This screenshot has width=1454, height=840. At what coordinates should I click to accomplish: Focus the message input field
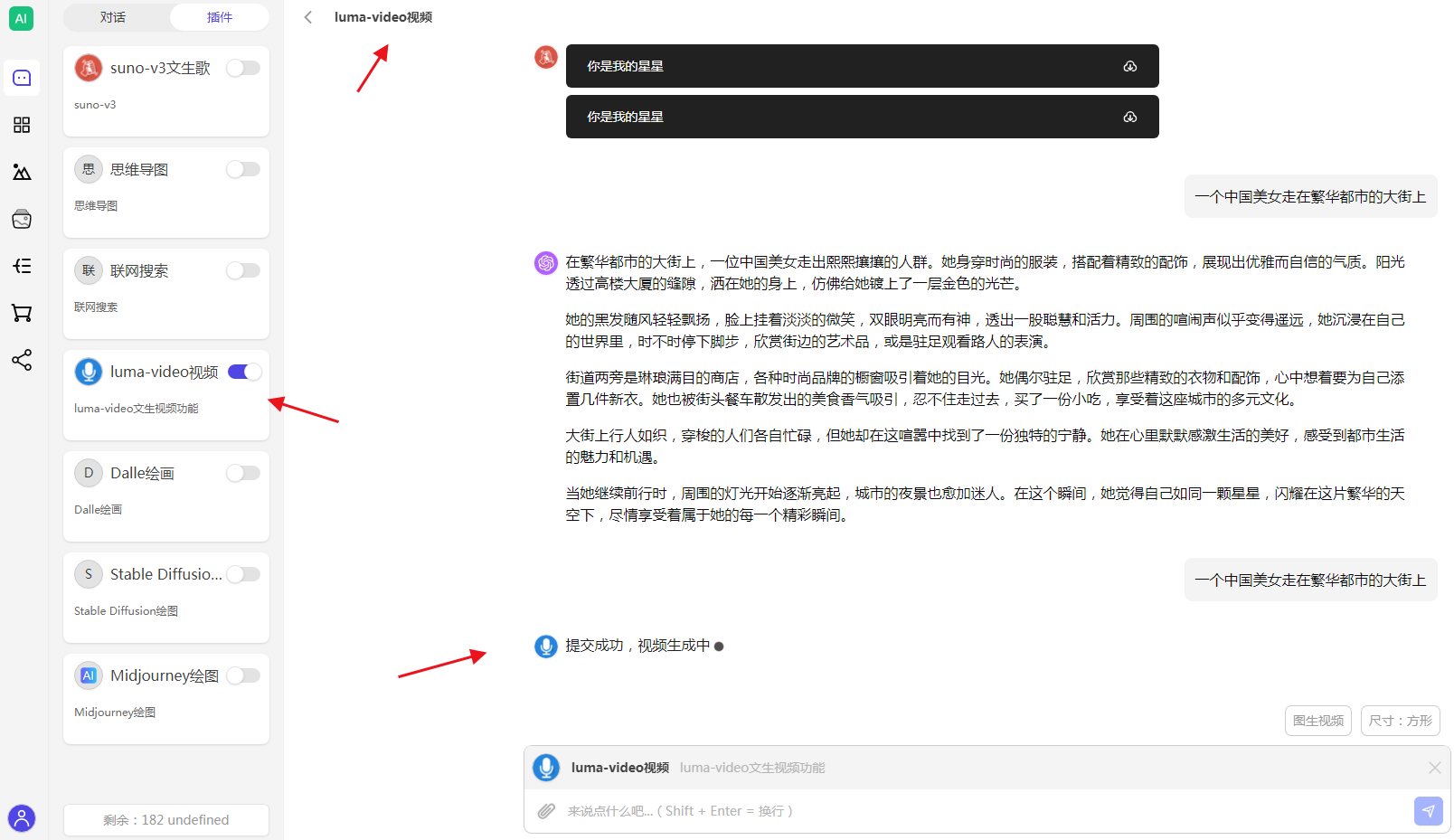coord(986,811)
